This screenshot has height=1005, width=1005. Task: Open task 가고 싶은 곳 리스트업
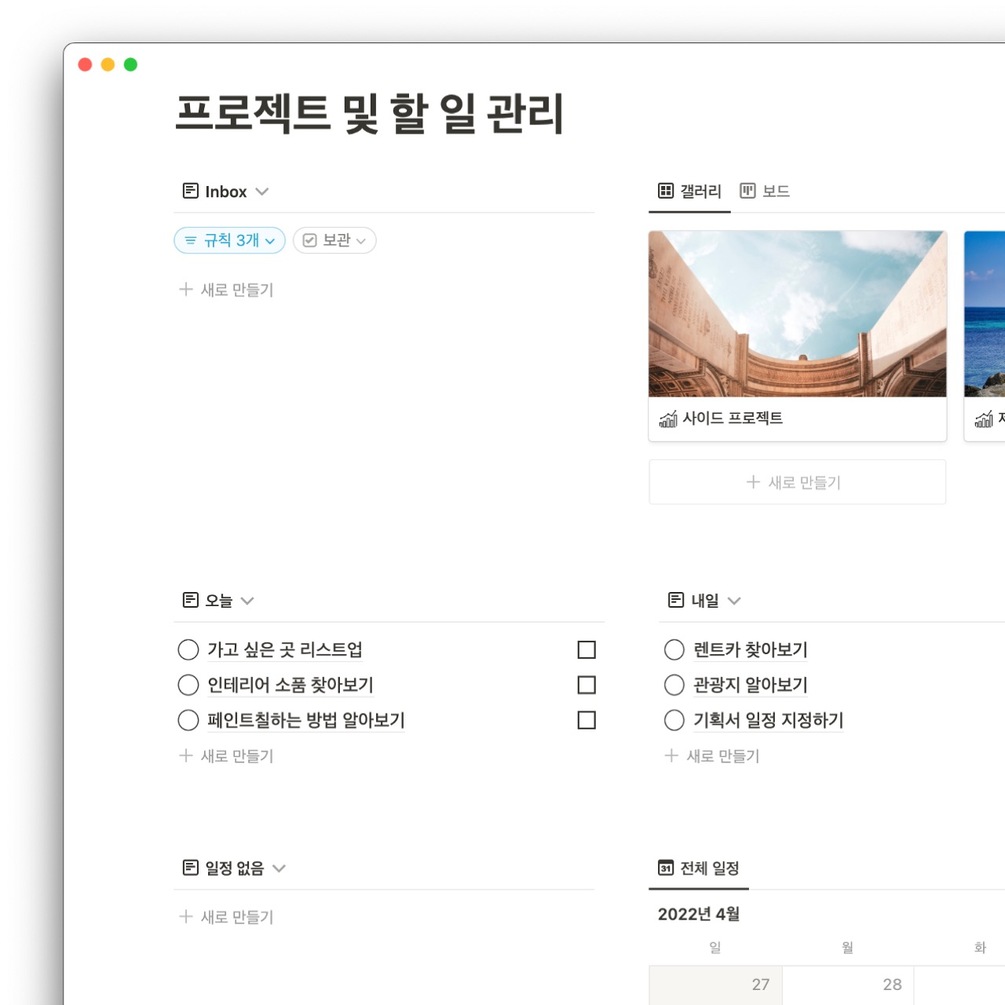coord(285,649)
